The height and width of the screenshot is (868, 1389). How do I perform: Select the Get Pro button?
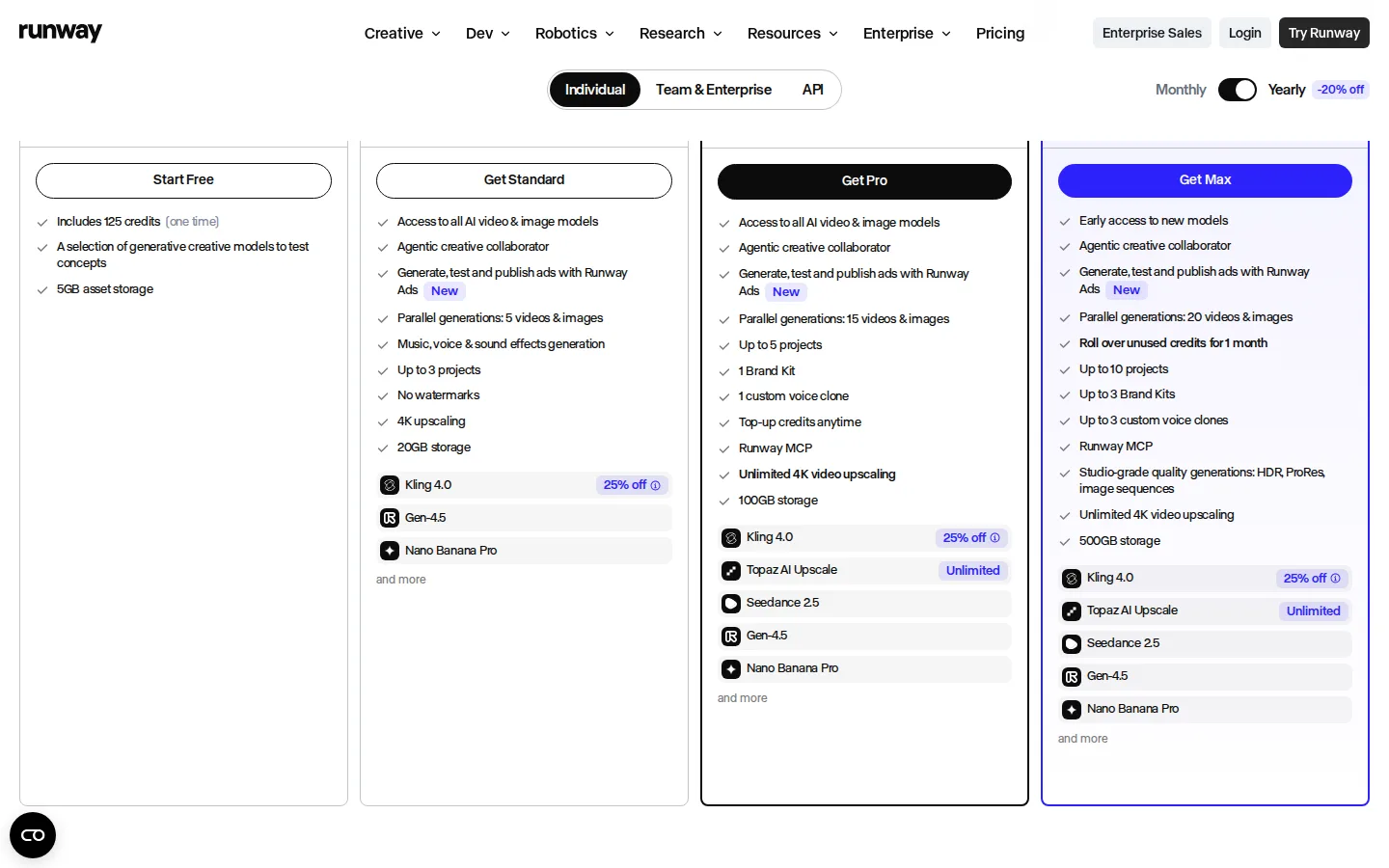click(x=864, y=181)
